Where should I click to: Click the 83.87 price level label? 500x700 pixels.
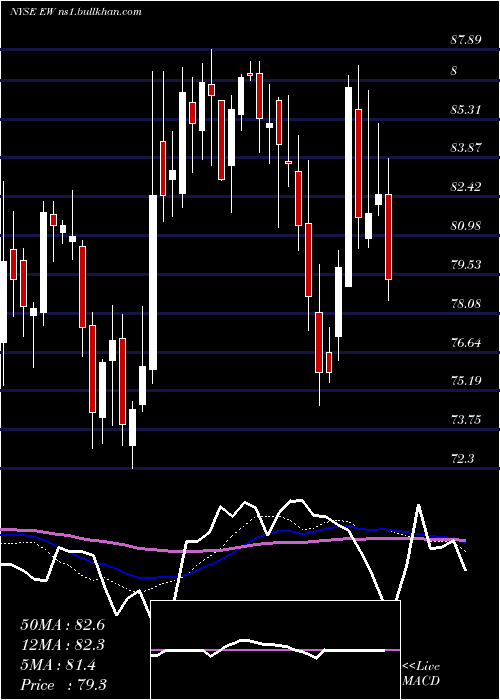tap(466, 148)
